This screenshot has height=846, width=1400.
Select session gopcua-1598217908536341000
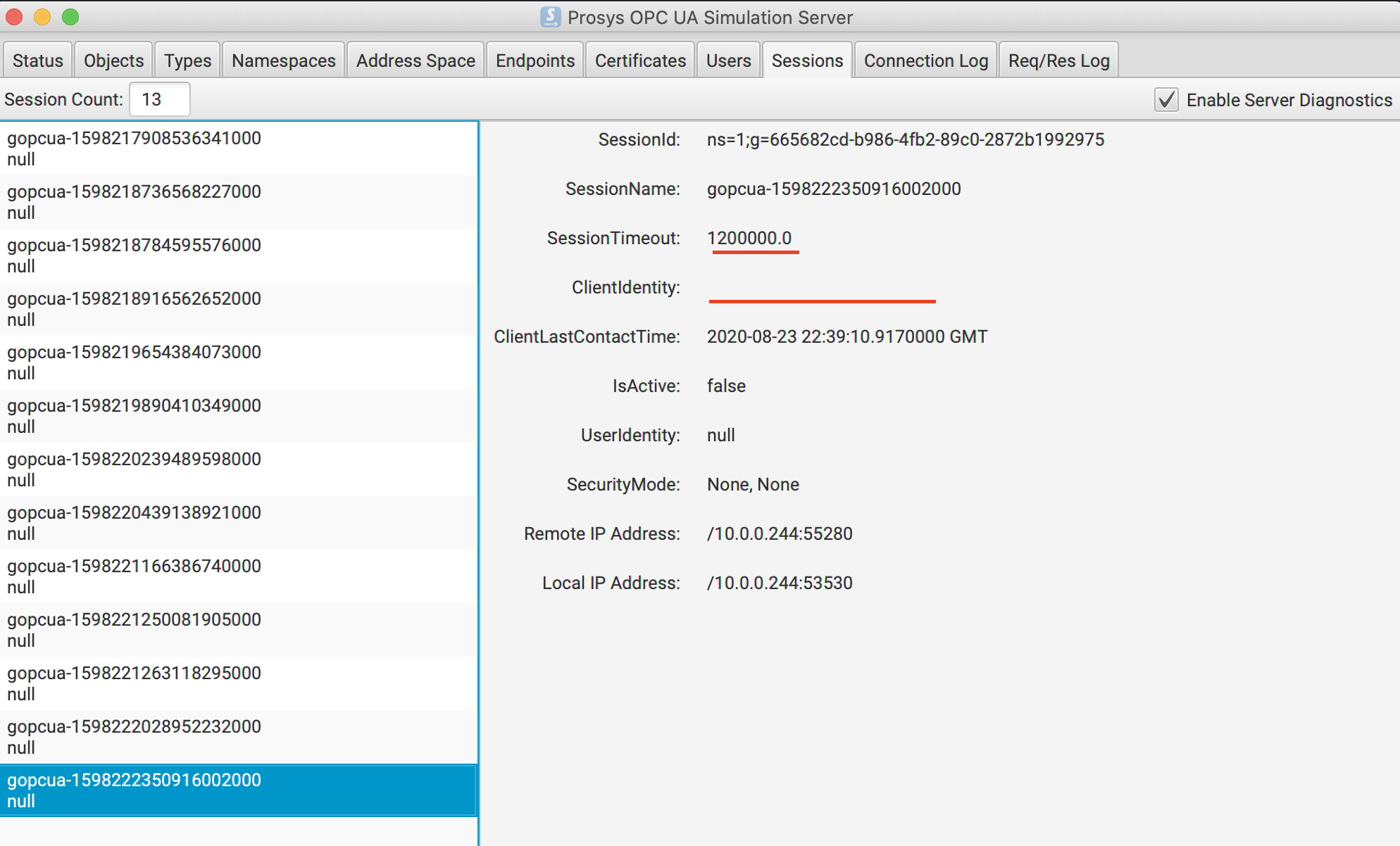tap(134, 148)
